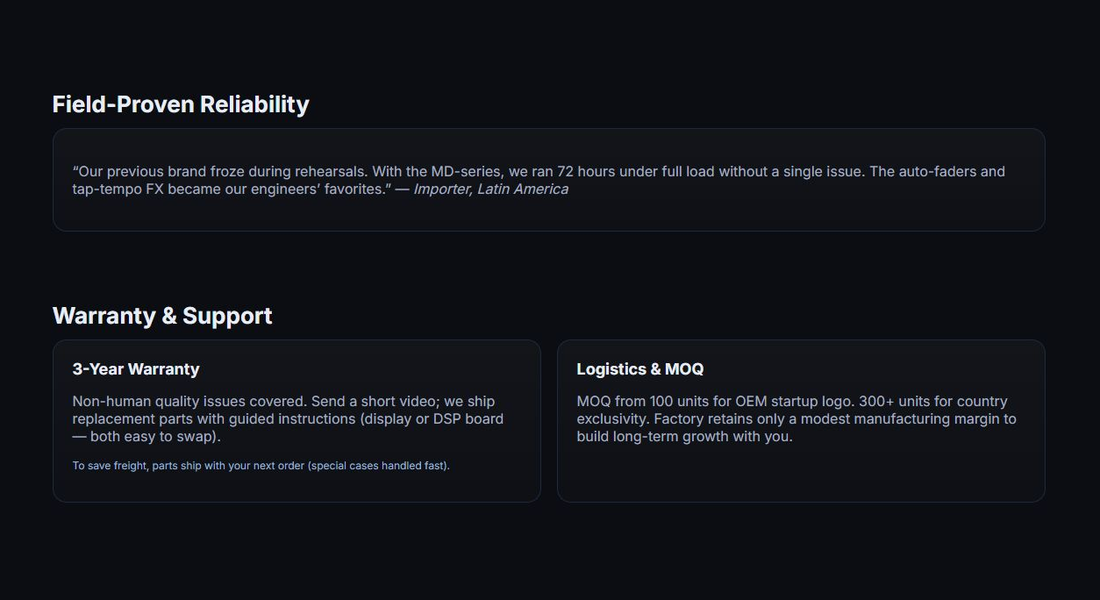Click the "Importer, Latin America" attribution
Image resolution: width=1100 pixels, height=600 pixels.
(491, 189)
